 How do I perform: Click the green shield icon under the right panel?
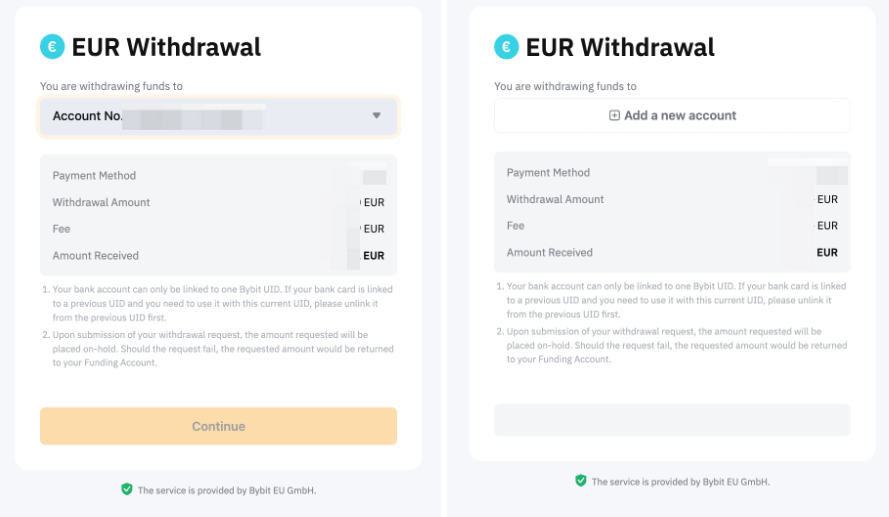click(x=580, y=481)
